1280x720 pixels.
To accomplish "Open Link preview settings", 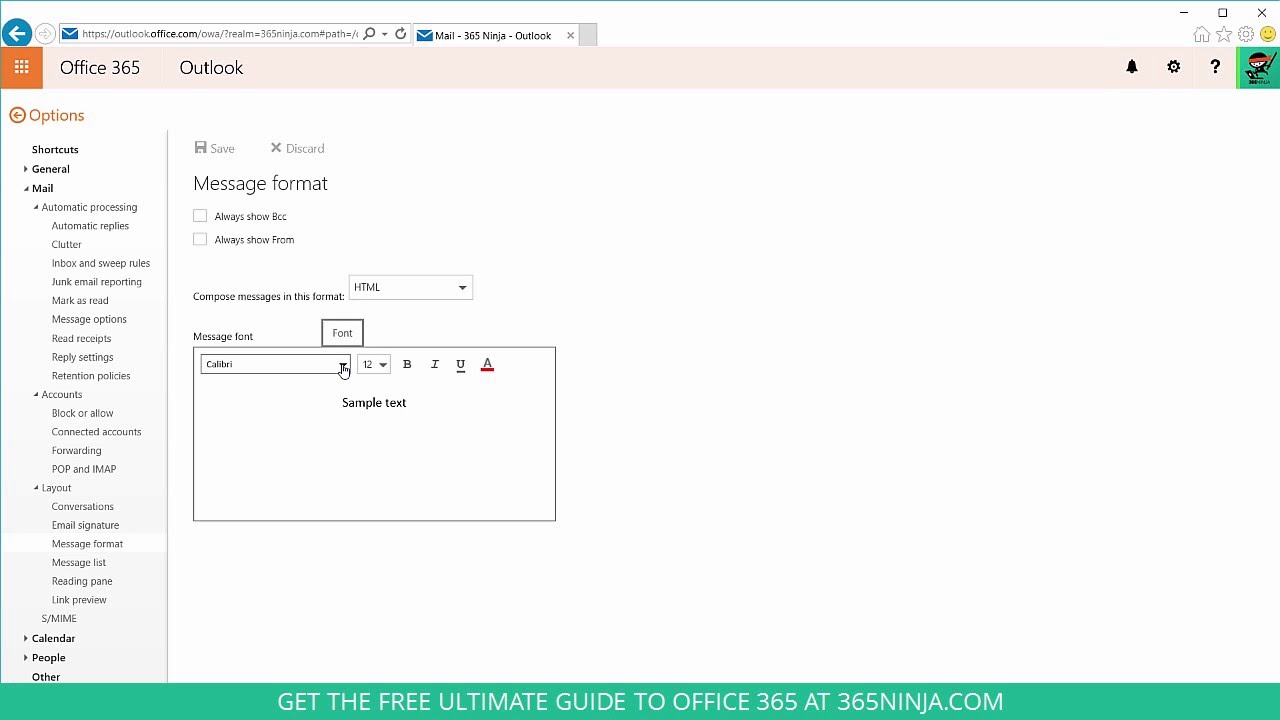I will 79,600.
